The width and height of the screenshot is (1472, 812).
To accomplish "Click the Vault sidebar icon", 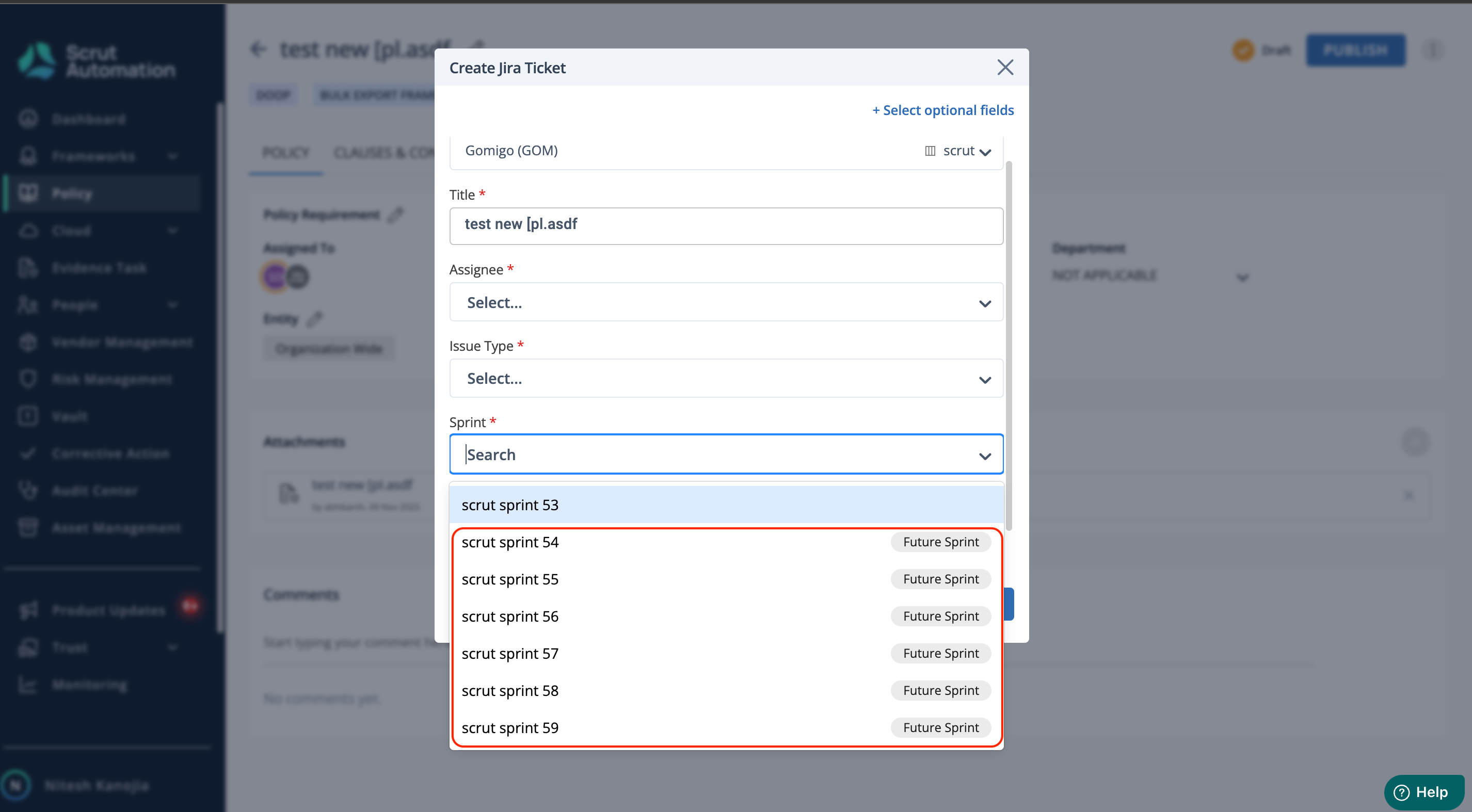I will [27, 416].
